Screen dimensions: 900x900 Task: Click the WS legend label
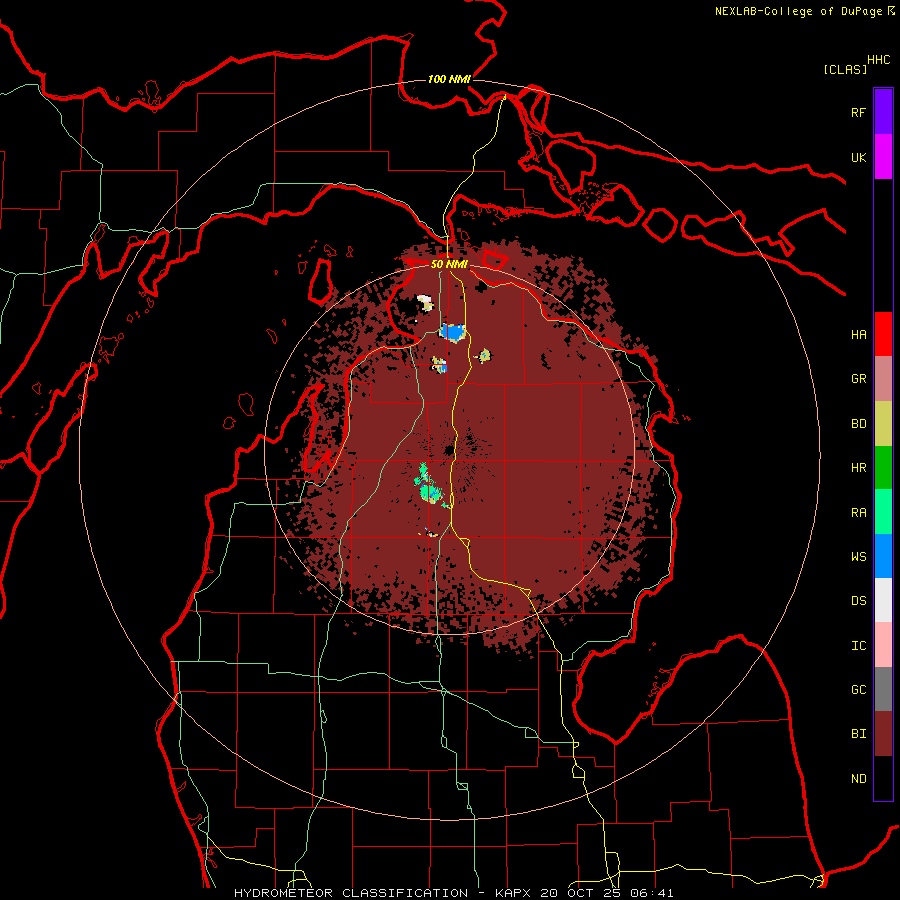[x=858, y=557]
